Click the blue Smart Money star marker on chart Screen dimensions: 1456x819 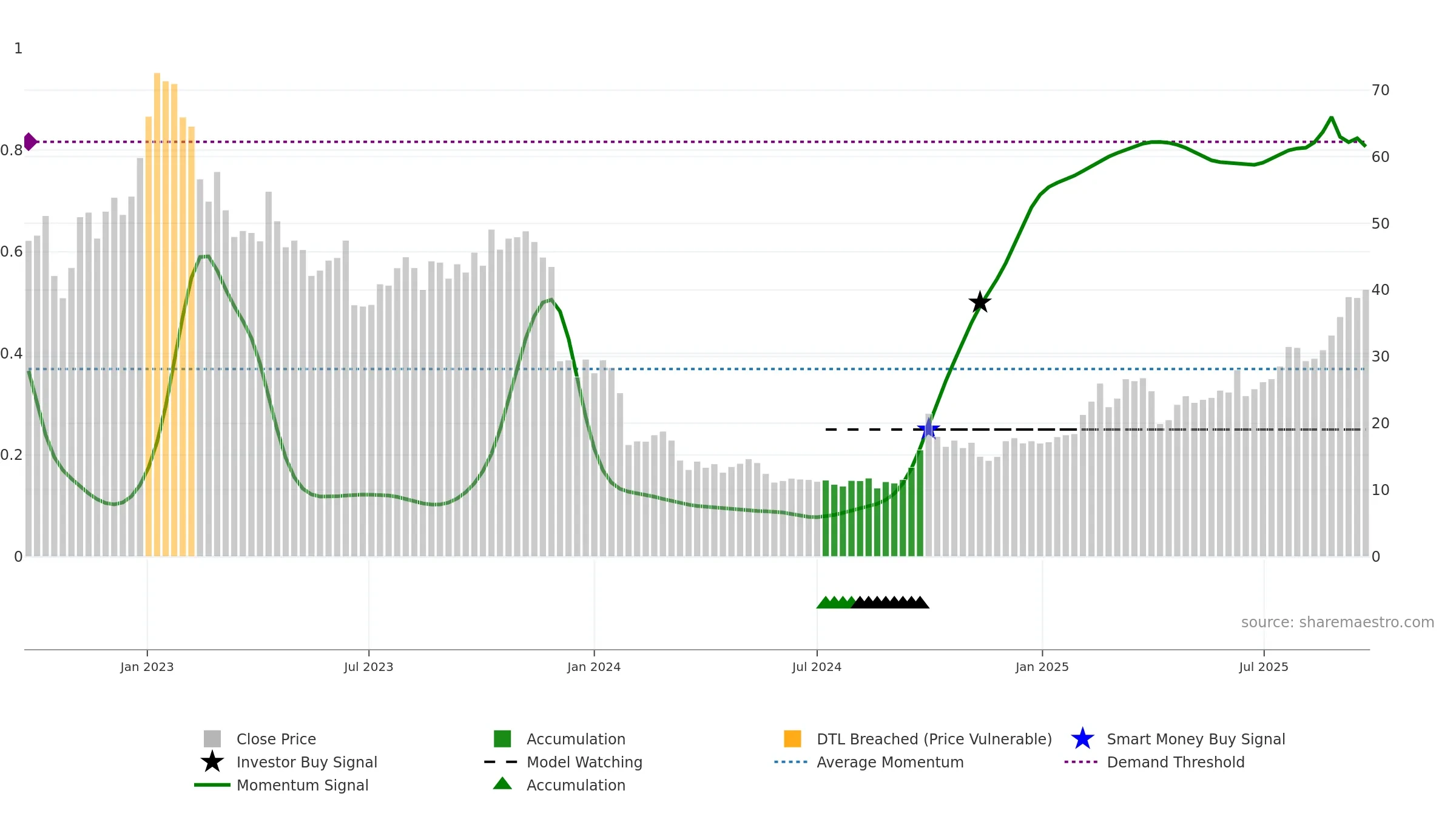tap(928, 430)
